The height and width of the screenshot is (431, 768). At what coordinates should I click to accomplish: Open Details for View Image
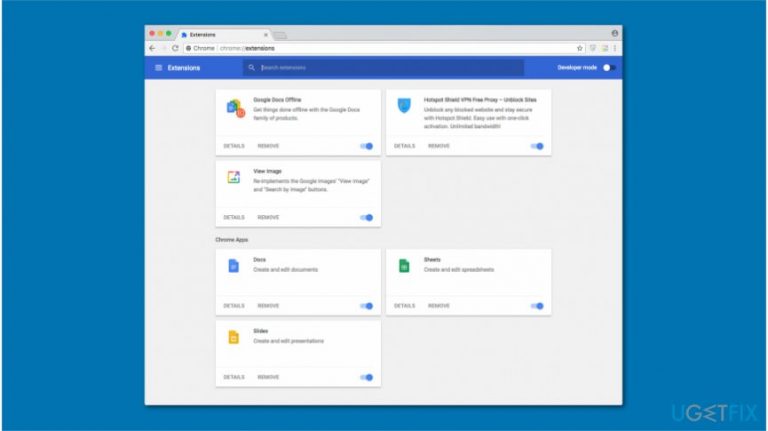(x=234, y=217)
